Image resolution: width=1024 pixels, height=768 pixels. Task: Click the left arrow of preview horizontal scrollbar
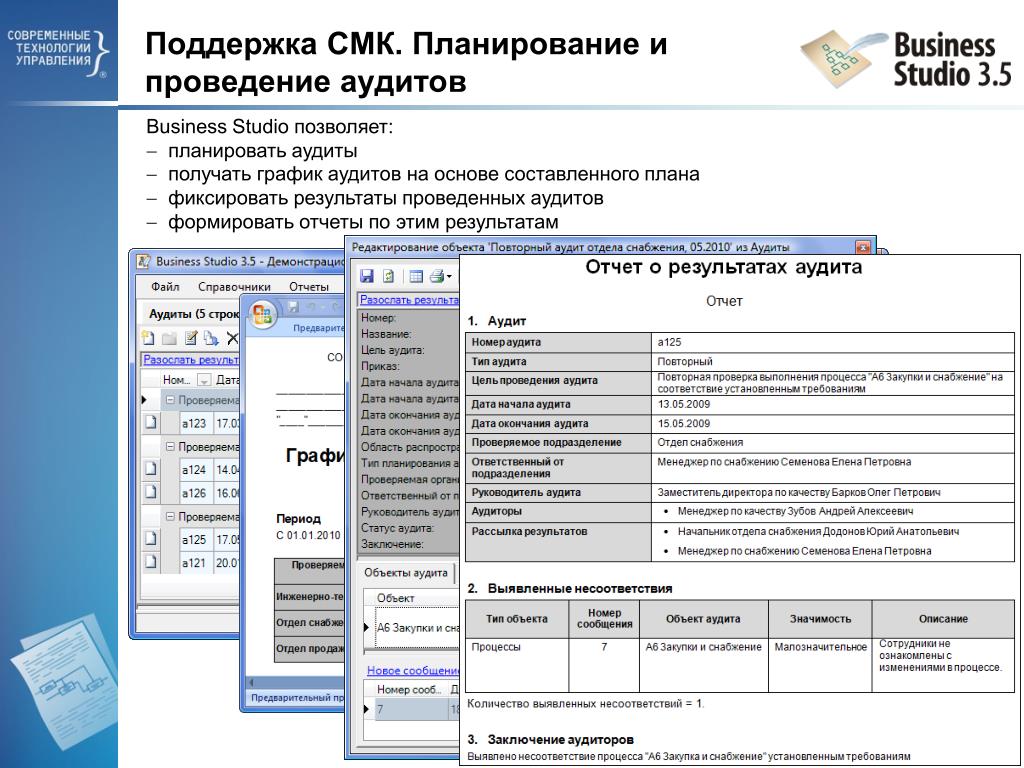(x=251, y=682)
